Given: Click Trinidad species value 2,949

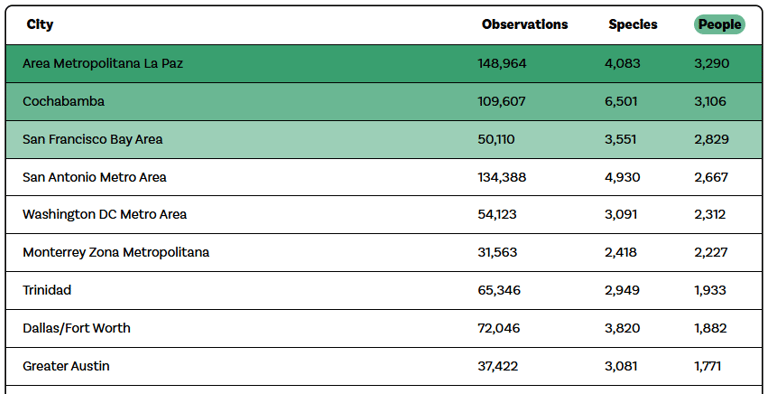Looking at the screenshot, I should 622,290.
